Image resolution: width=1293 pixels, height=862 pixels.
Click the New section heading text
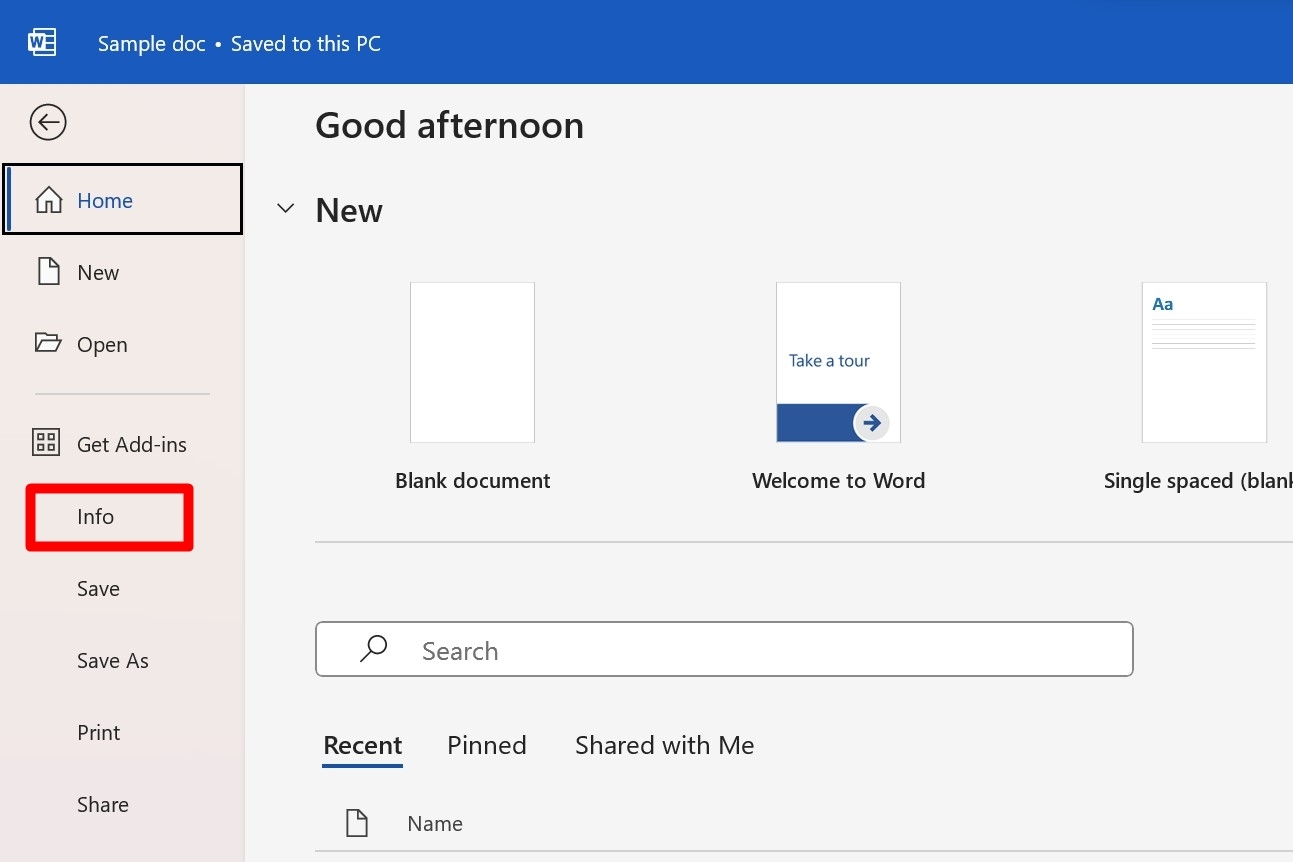349,211
